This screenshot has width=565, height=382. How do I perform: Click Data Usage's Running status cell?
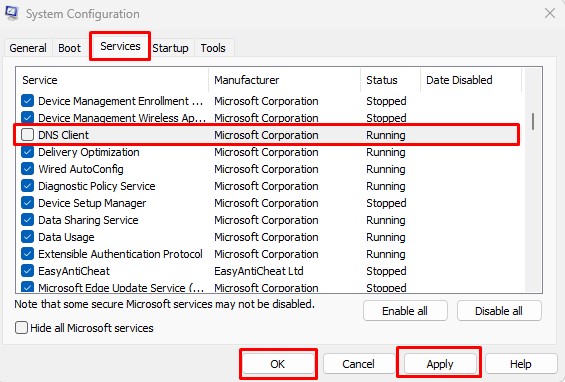386,237
